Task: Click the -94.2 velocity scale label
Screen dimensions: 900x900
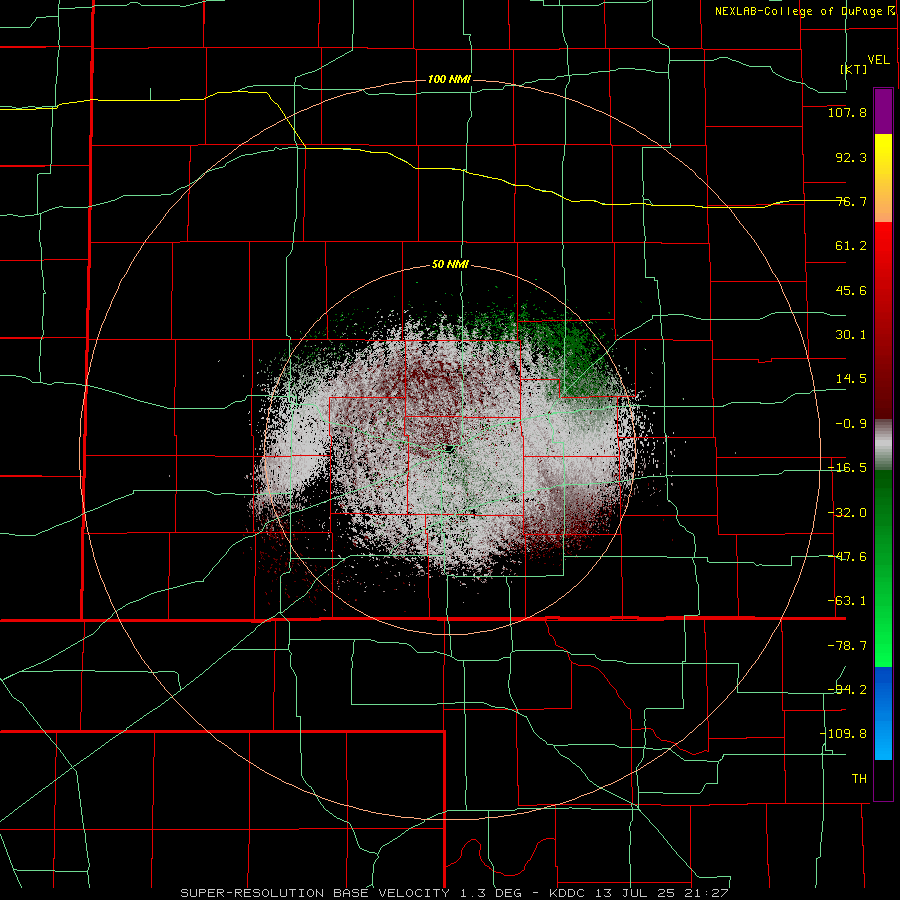Action: pos(847,689)
